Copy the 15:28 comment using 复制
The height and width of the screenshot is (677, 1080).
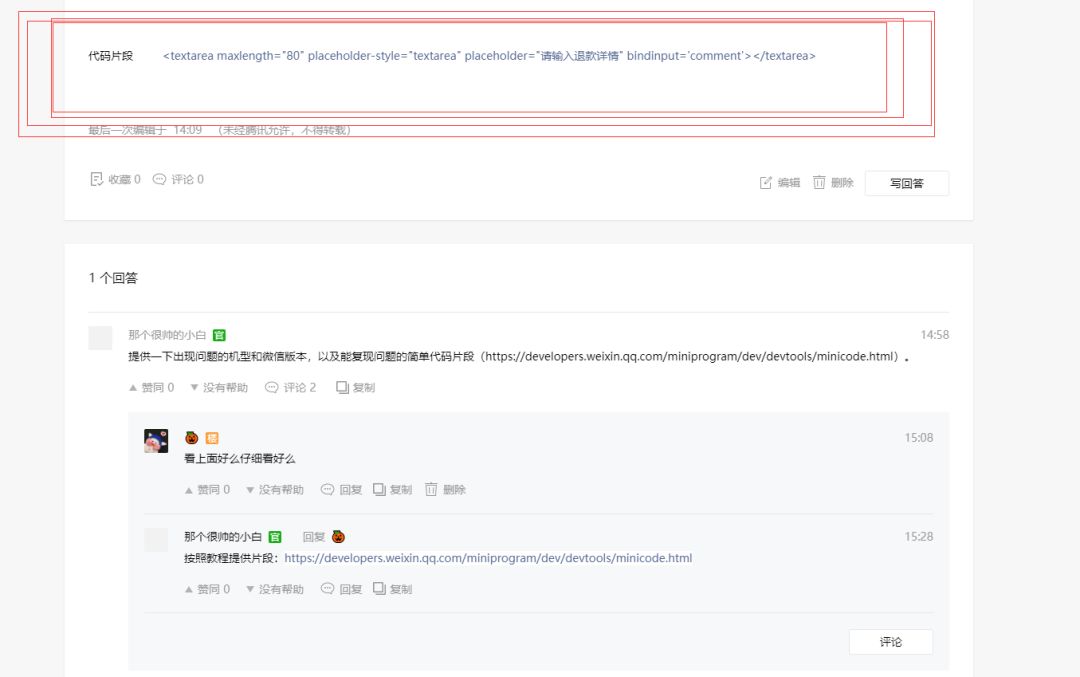(393, 589)
